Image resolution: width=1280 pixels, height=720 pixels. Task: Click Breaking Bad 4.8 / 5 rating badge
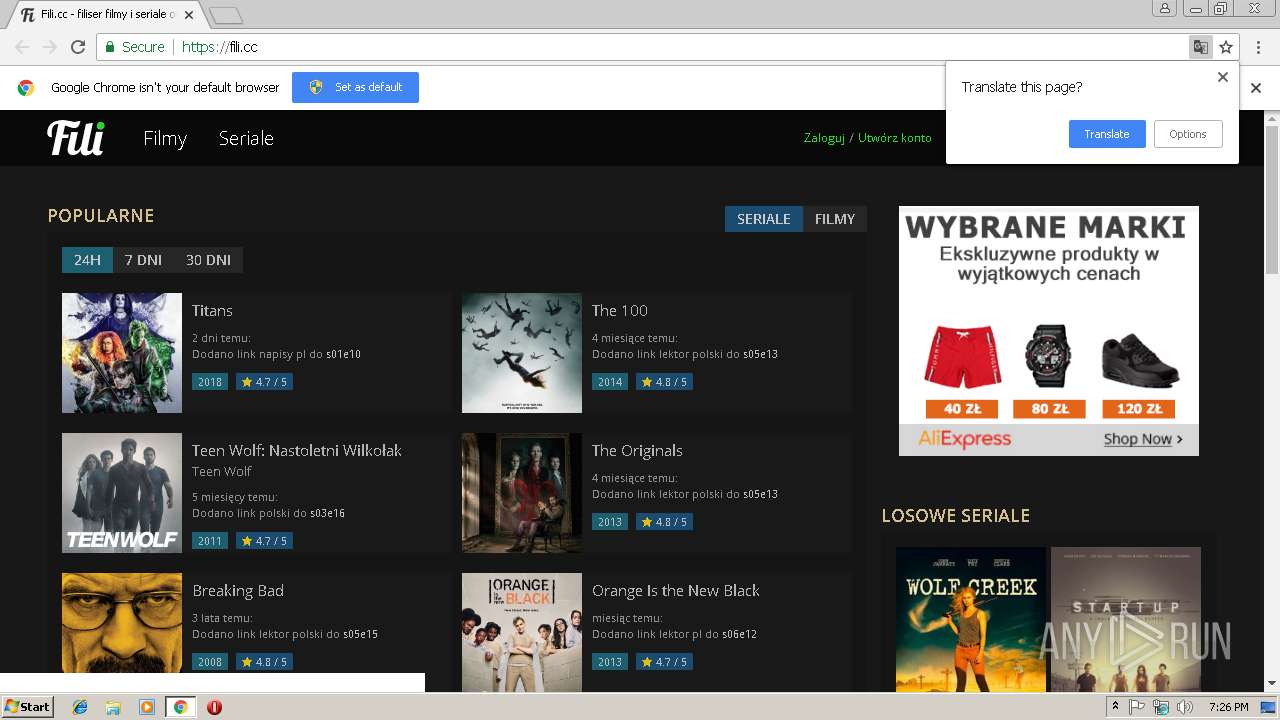pos(264,662)
